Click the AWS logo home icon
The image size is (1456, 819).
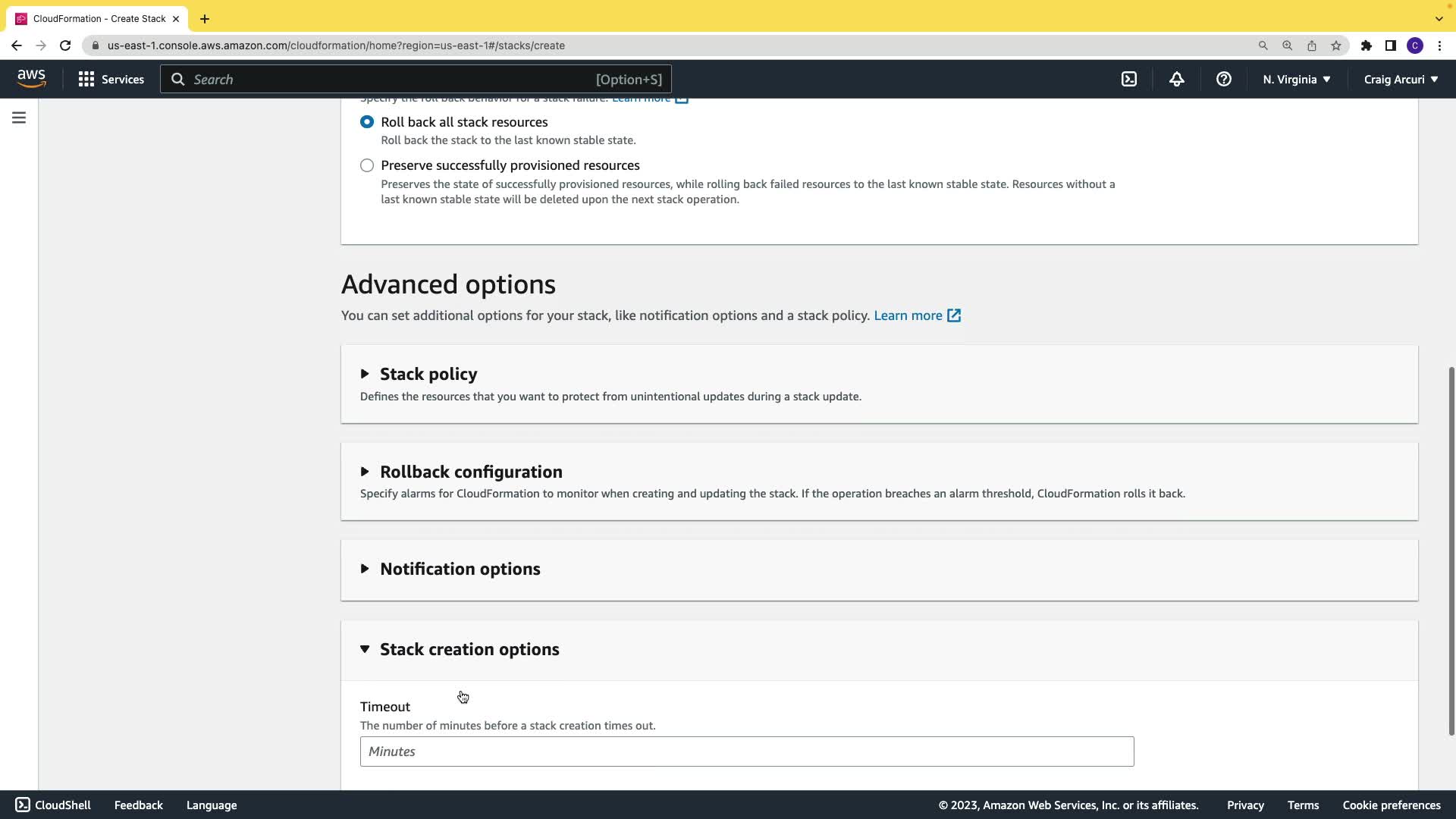31,78
